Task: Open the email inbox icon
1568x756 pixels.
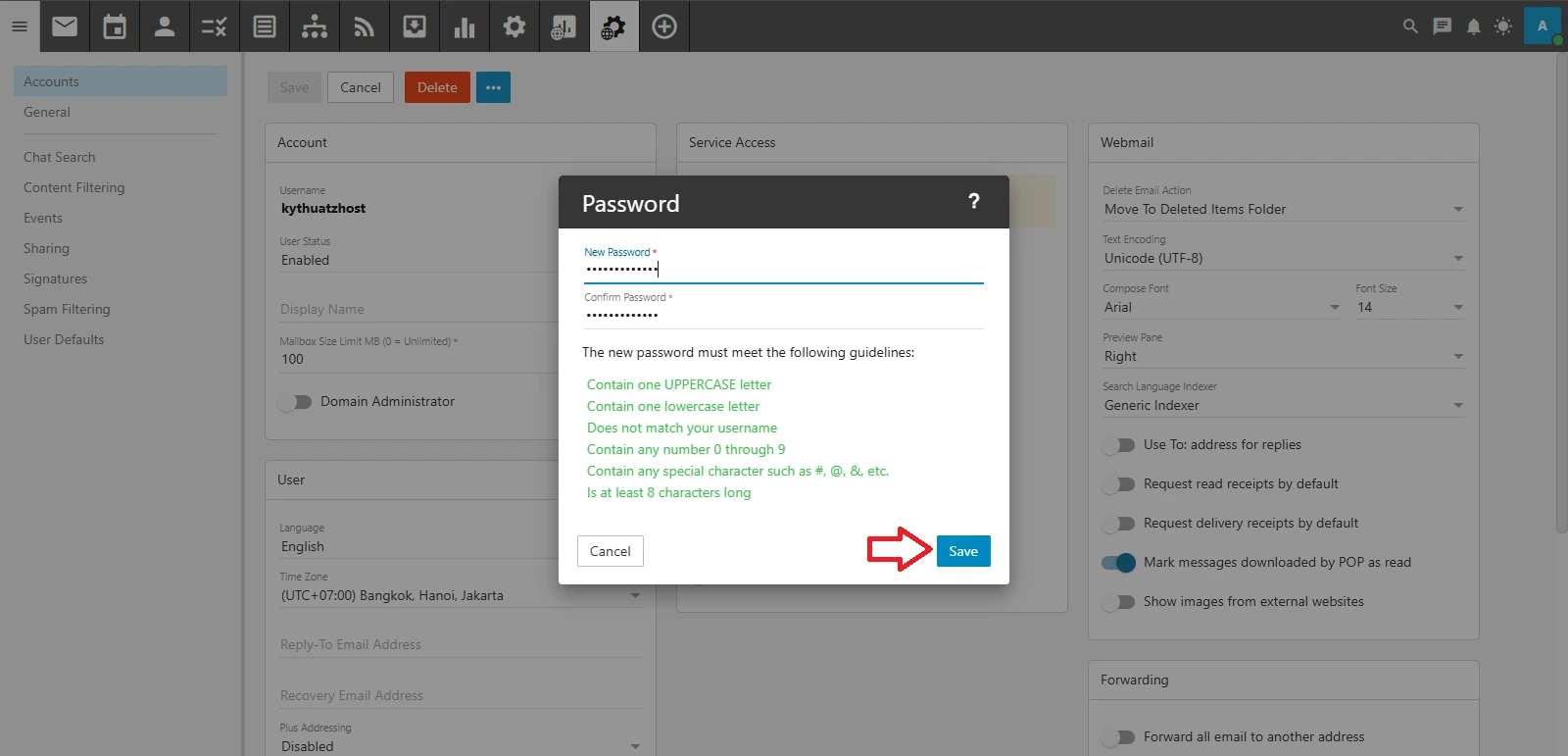Action: pos(65,26)
